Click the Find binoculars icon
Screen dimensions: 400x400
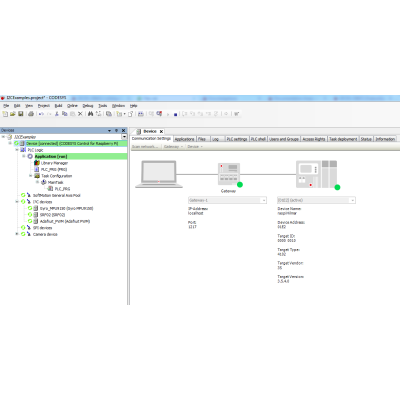click(x=90, y=114)
